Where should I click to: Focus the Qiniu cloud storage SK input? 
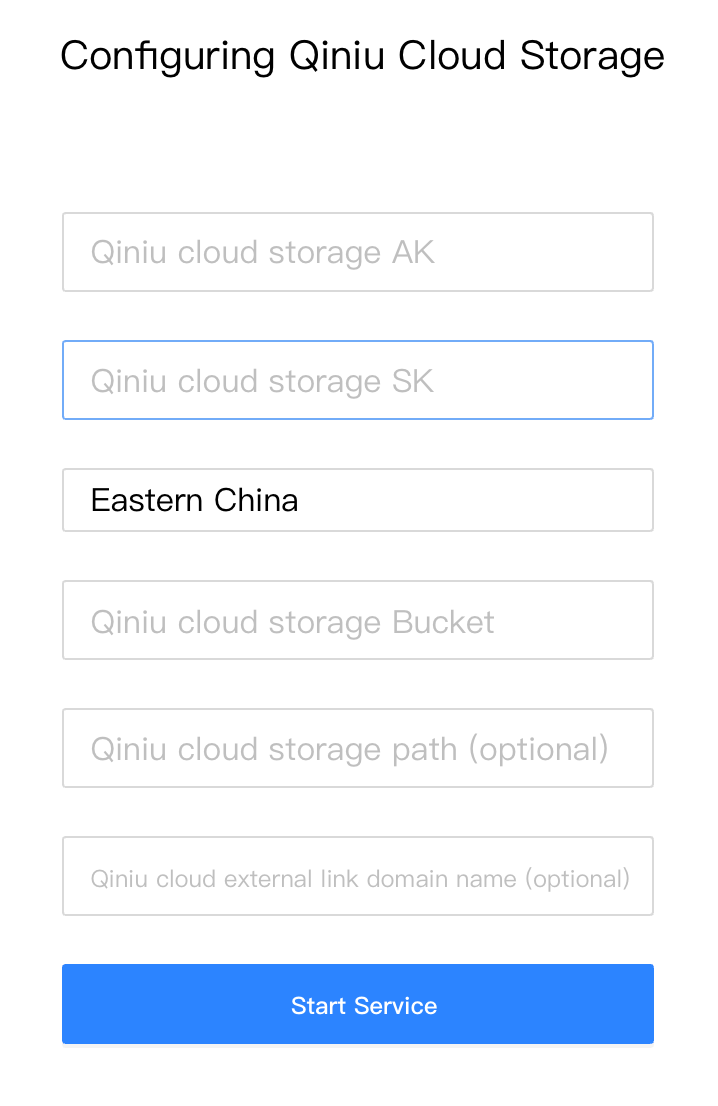[357, 380]
